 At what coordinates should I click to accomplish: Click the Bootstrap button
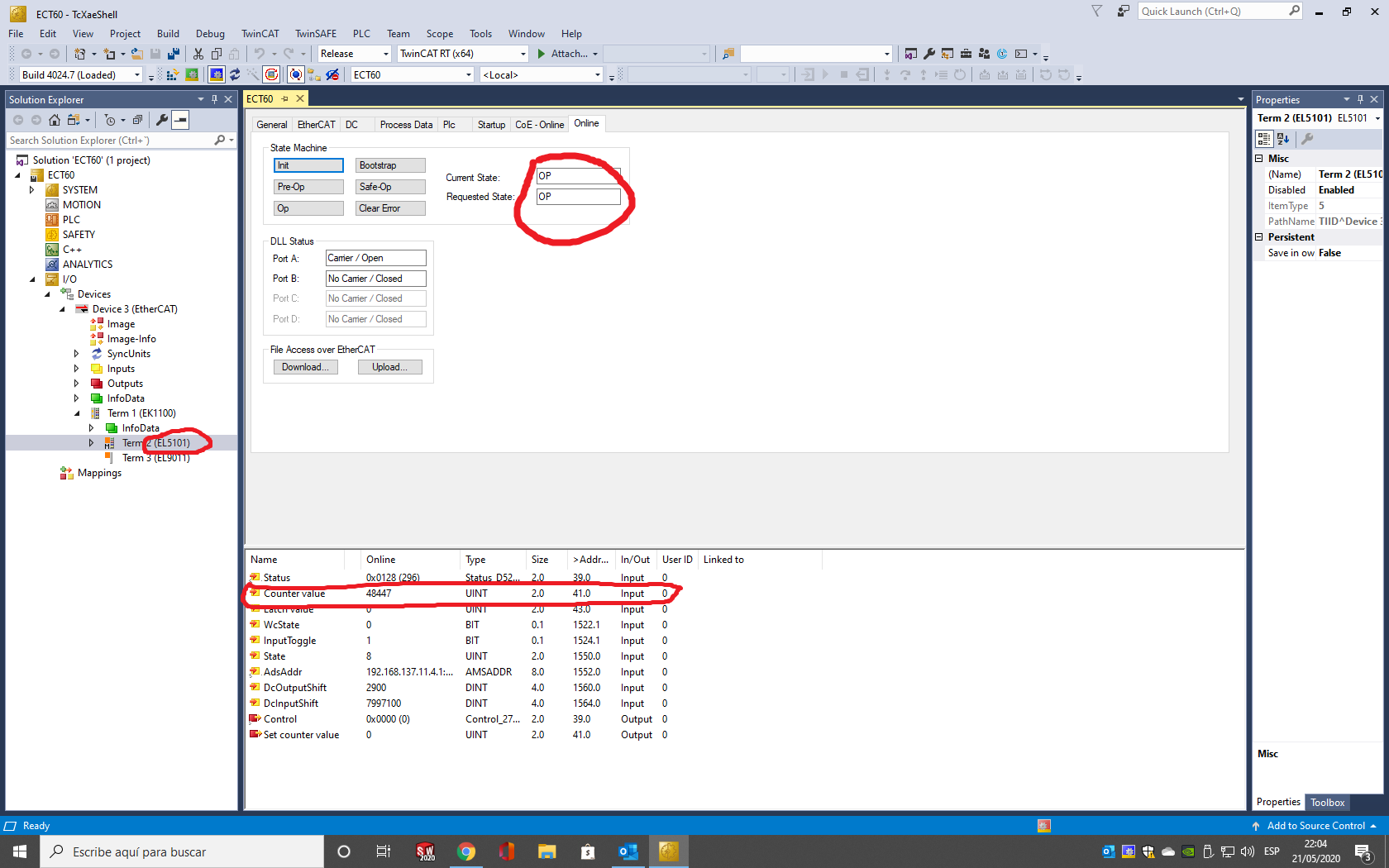pyautogui.click(x=390, y=165)
